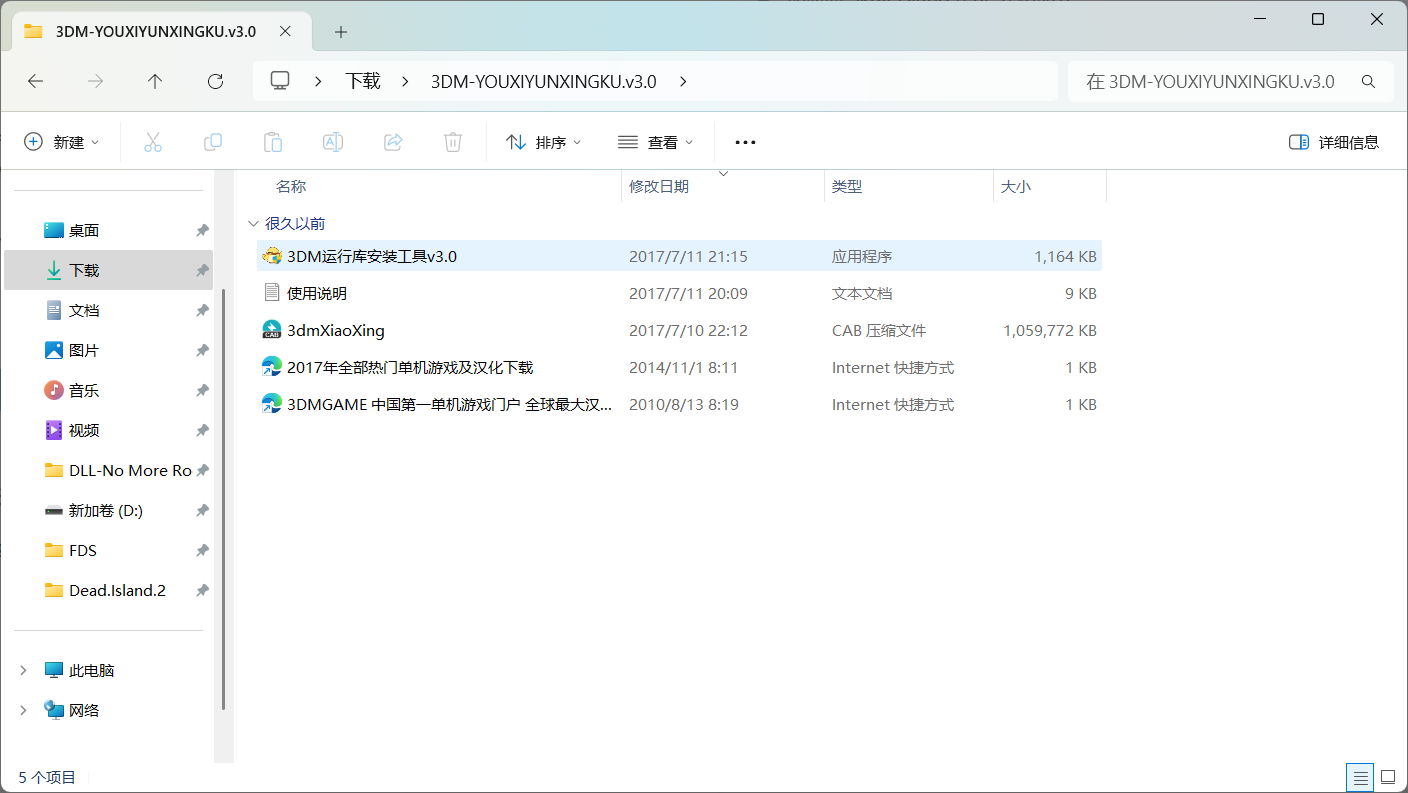The image size is (1408, 793).
Task: Add a new tab with the plus button
Action: (341, 32)
